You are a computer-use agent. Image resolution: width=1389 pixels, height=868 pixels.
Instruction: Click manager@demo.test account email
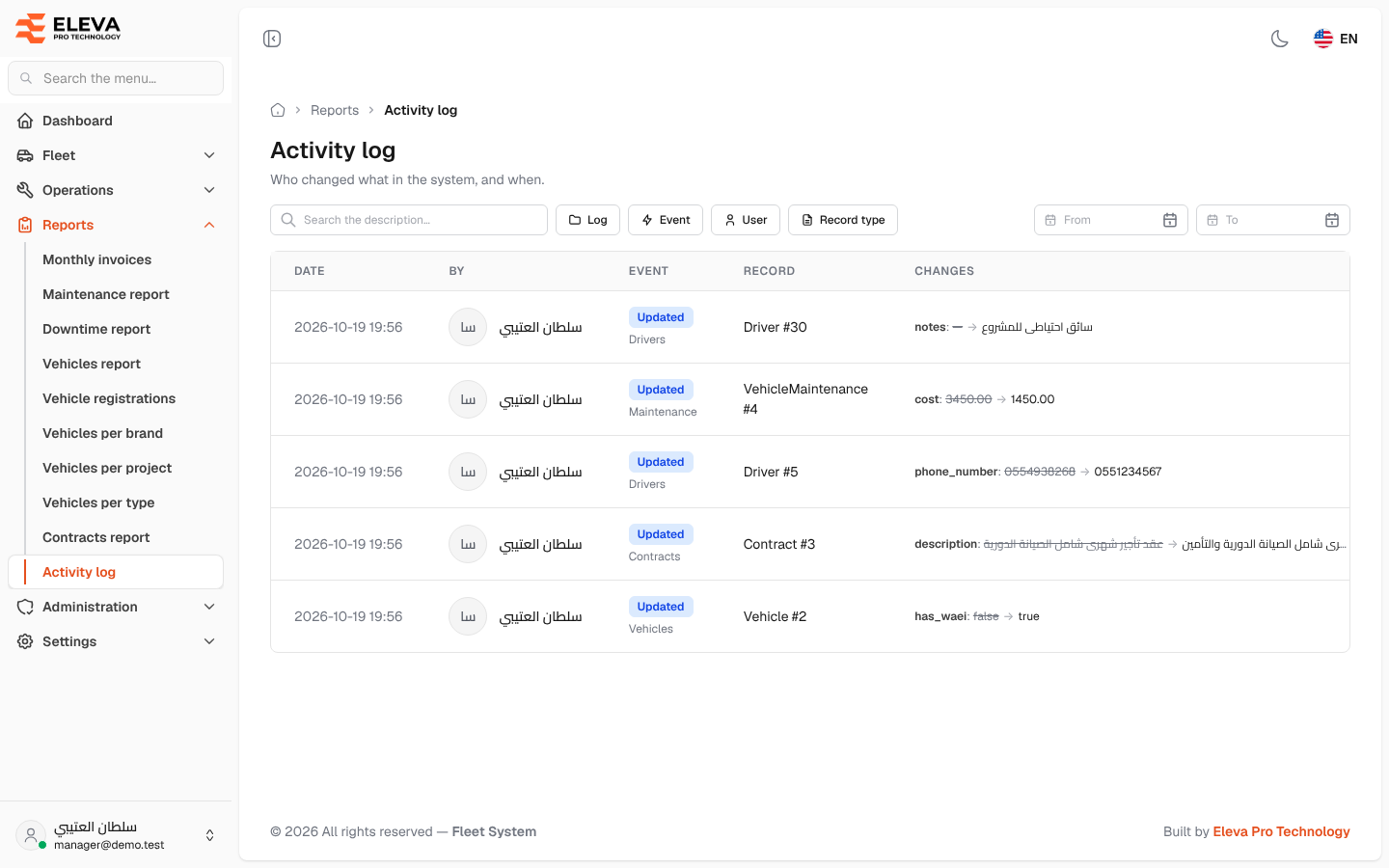(x=109, y=845)
